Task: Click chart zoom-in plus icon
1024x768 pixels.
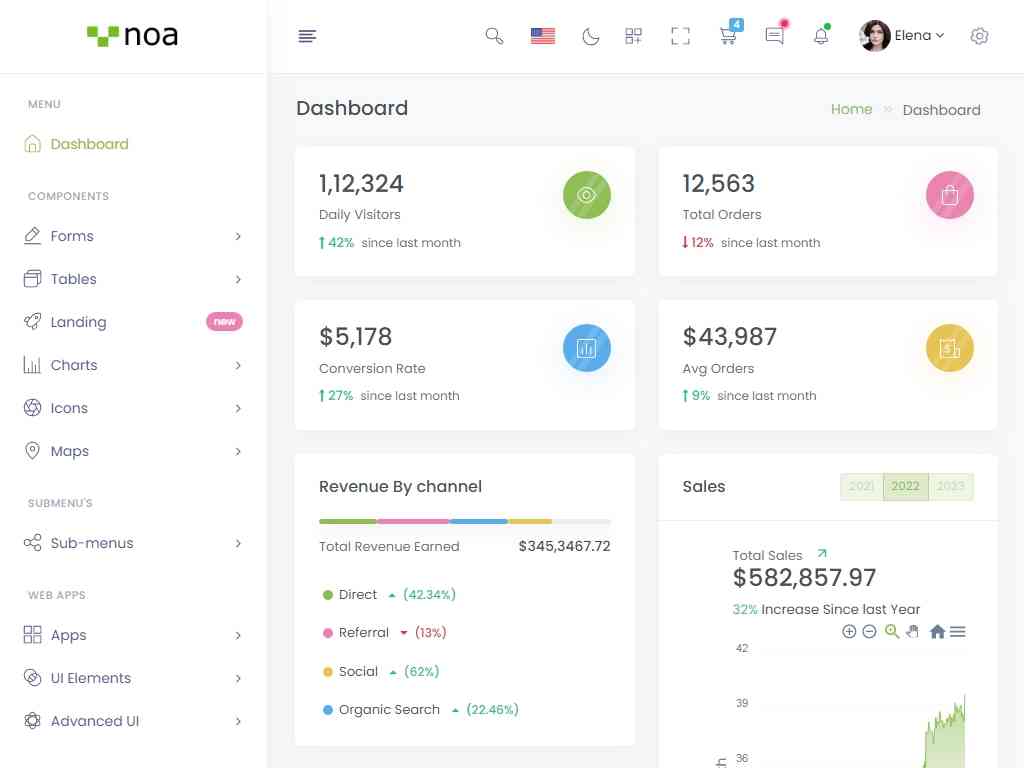Action: (x=849, y=631)
